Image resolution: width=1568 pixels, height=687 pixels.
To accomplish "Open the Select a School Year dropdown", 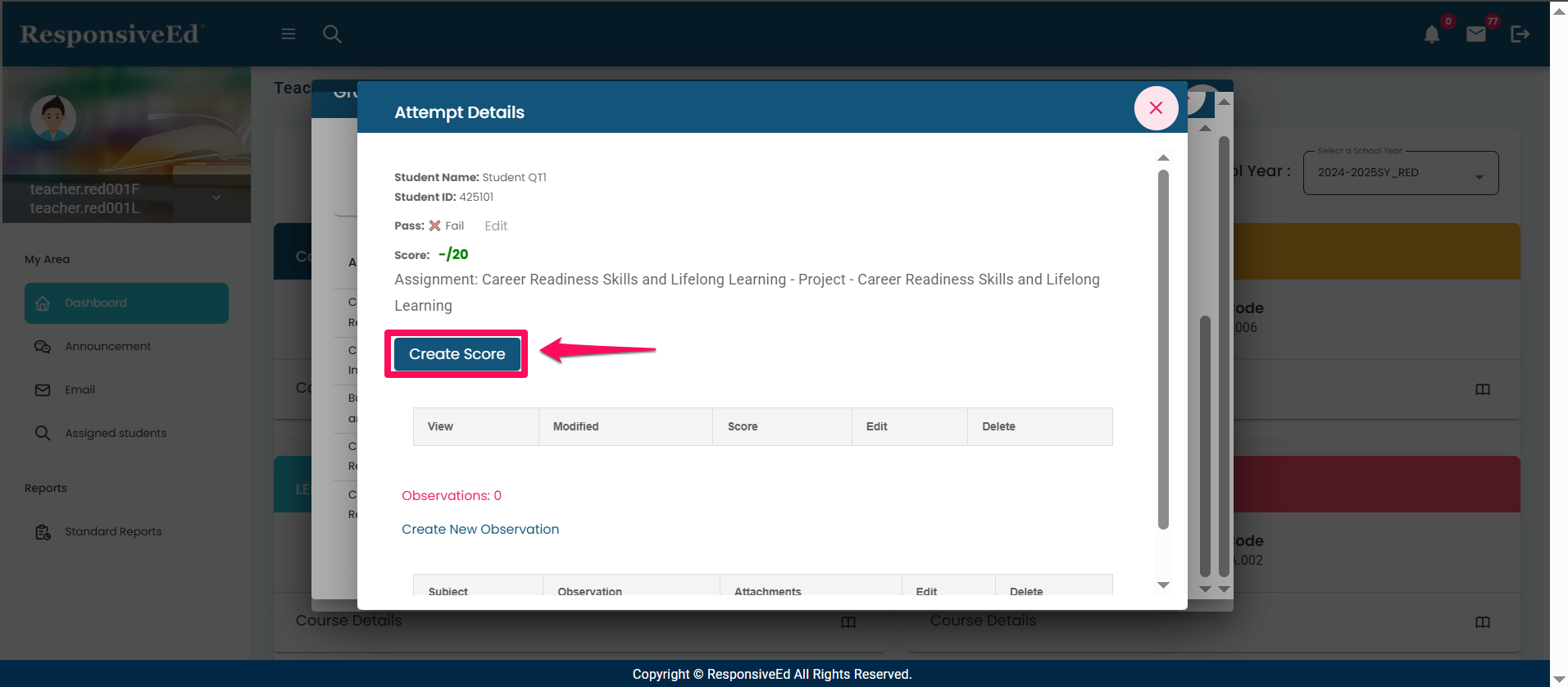I will 1400,173.
